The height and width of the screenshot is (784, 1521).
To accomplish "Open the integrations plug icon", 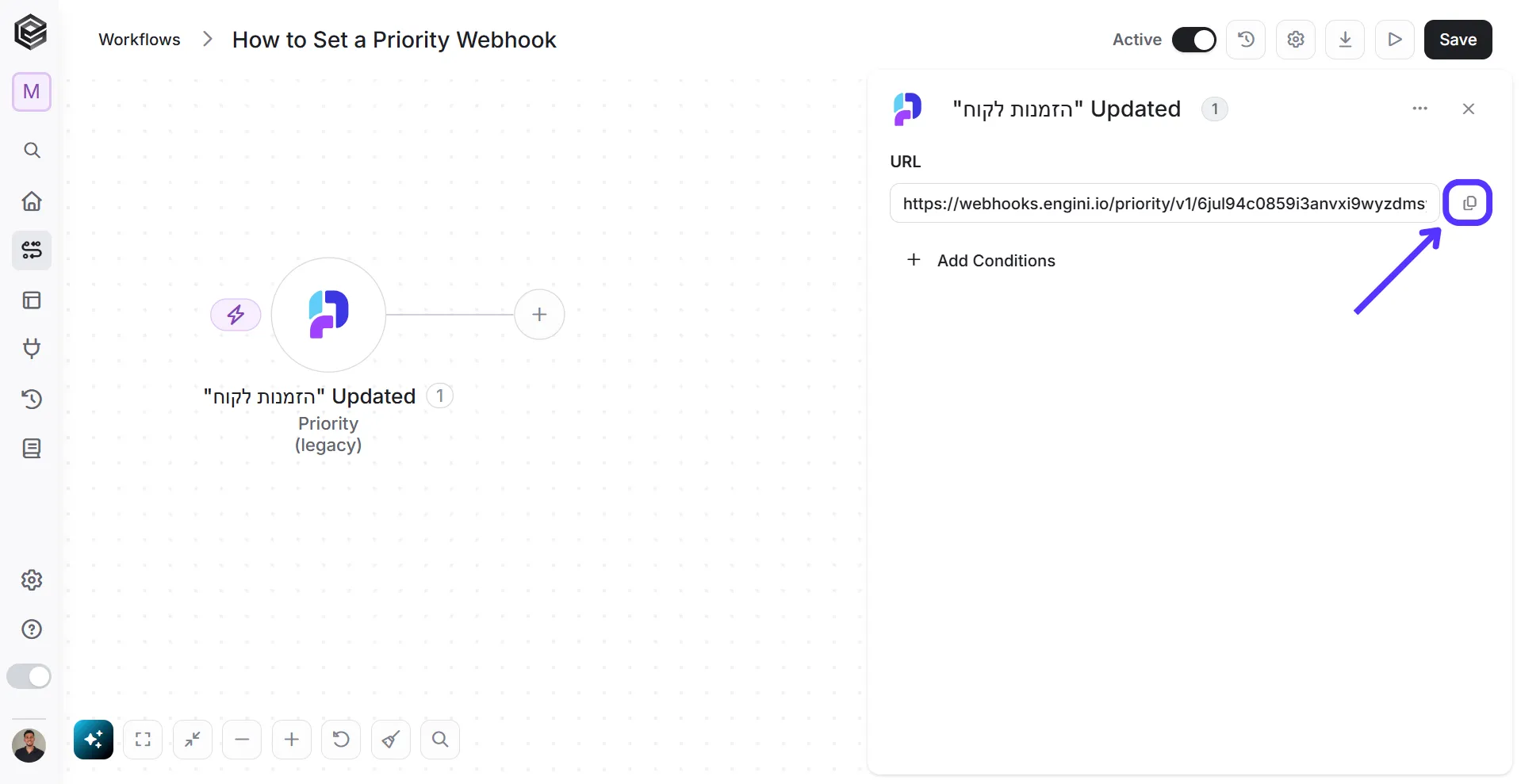I will coord(32,349).
